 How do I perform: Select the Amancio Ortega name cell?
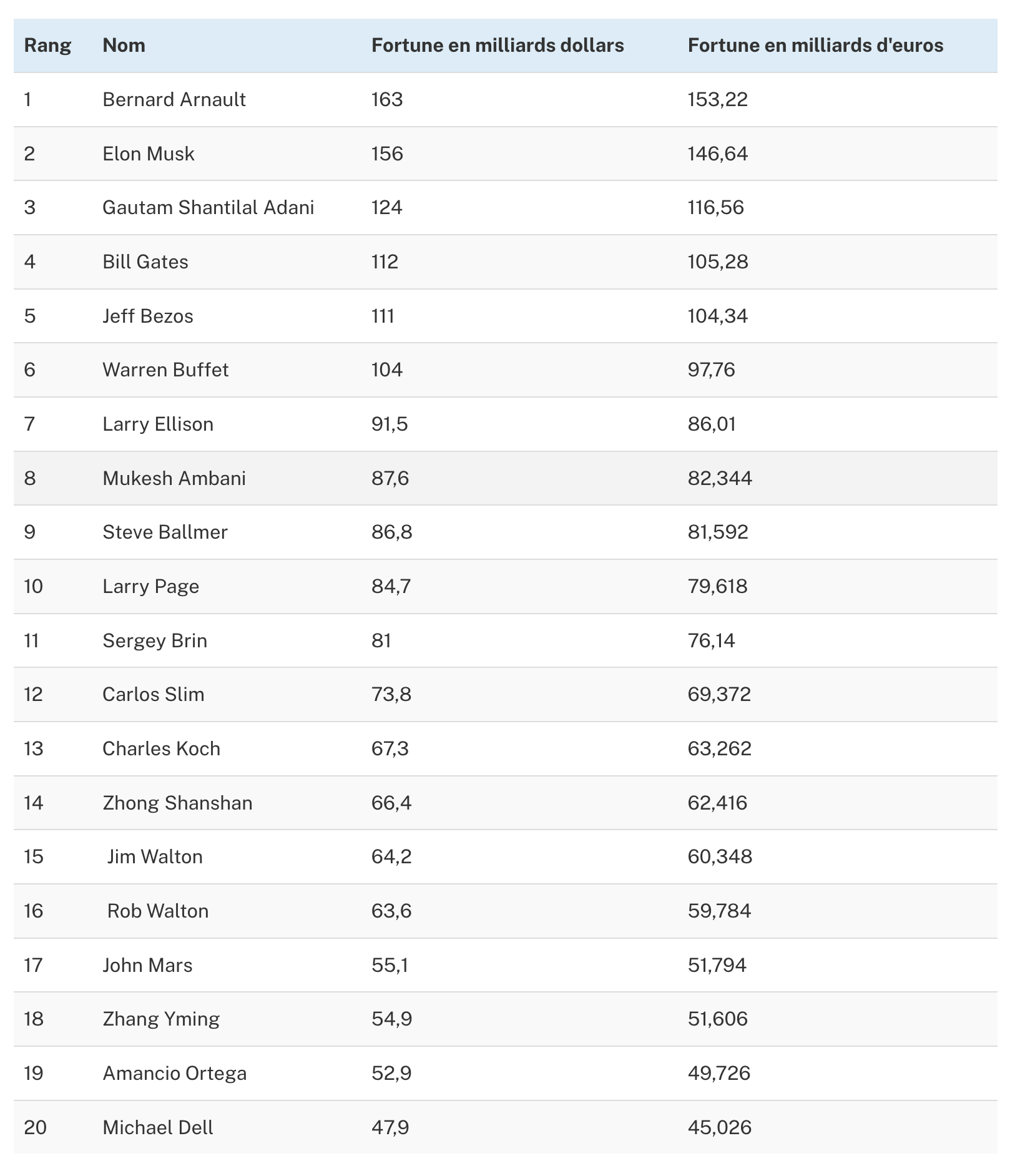[175, 1074]
